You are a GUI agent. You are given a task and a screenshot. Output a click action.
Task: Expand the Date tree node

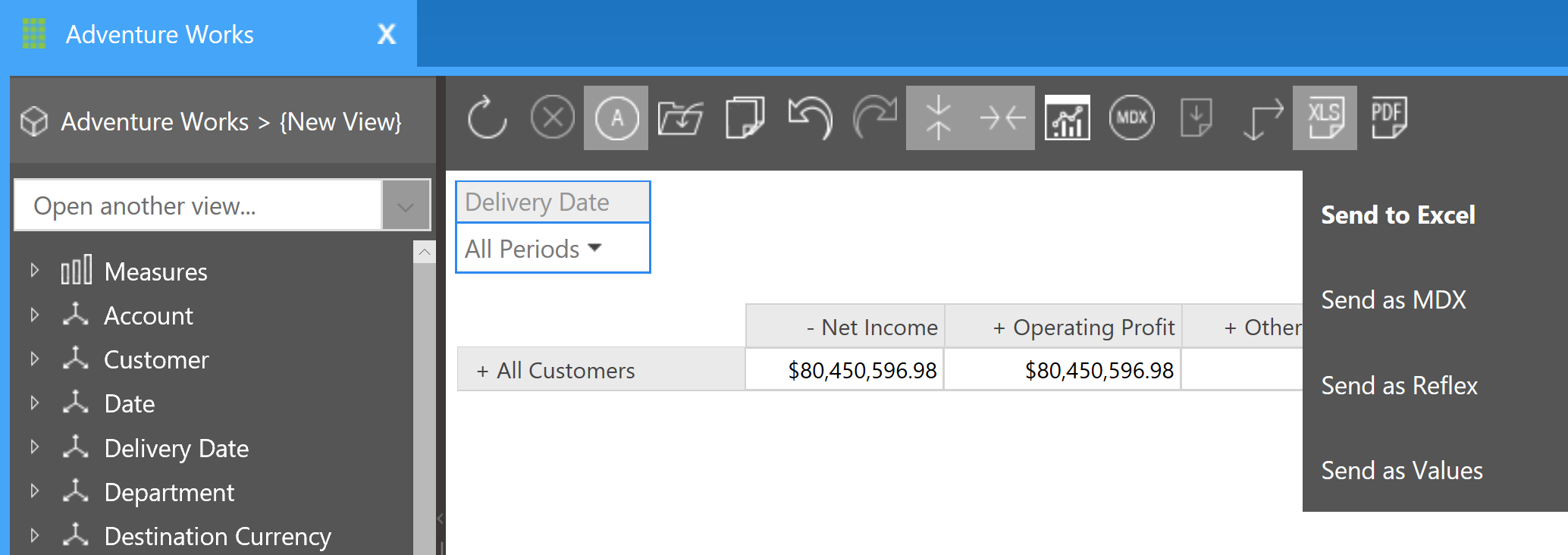pos(34,402)
